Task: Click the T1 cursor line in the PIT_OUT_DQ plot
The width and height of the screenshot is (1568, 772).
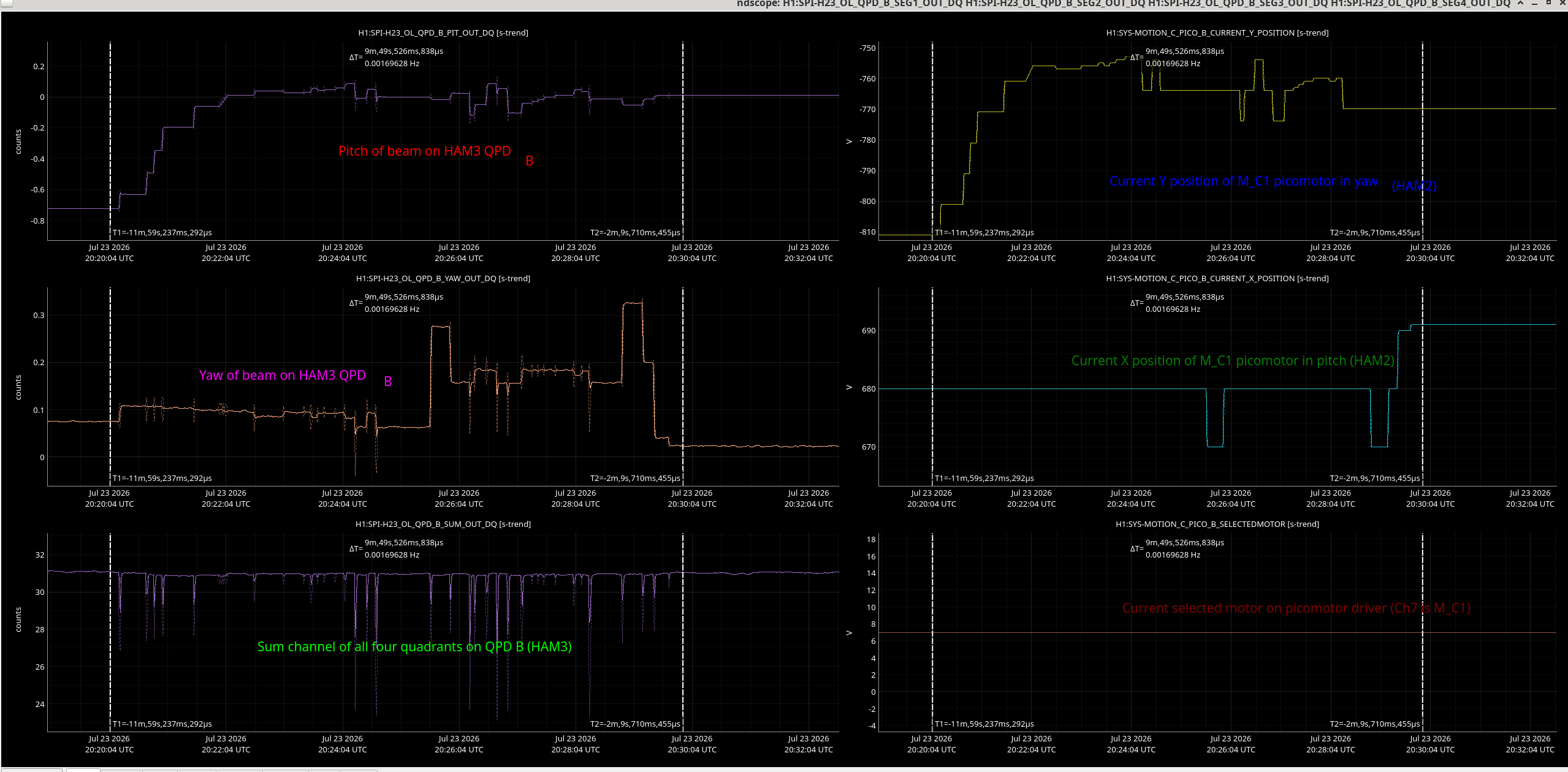Action: point(110,141)
